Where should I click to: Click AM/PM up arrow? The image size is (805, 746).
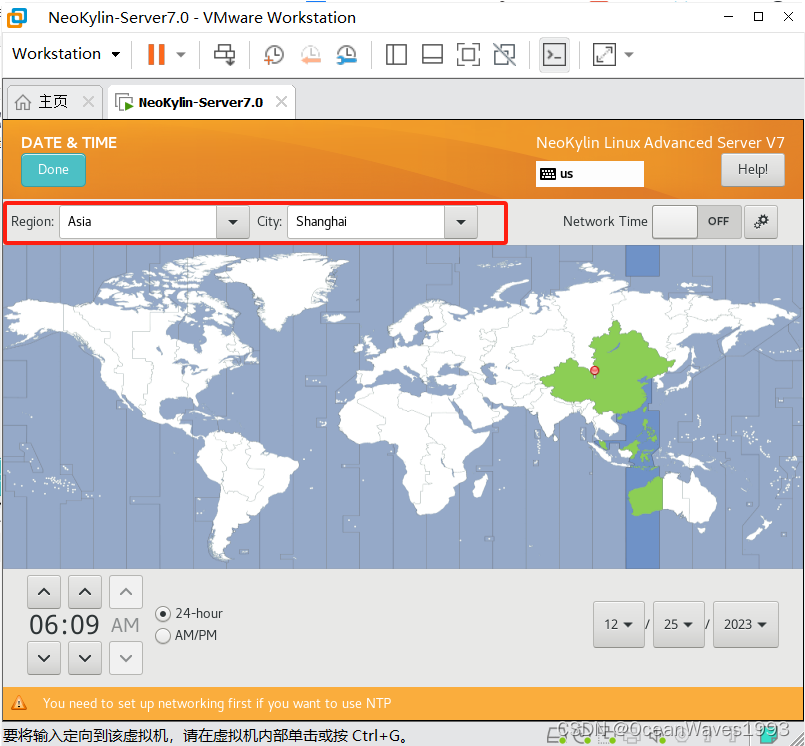tap(126, 592)
